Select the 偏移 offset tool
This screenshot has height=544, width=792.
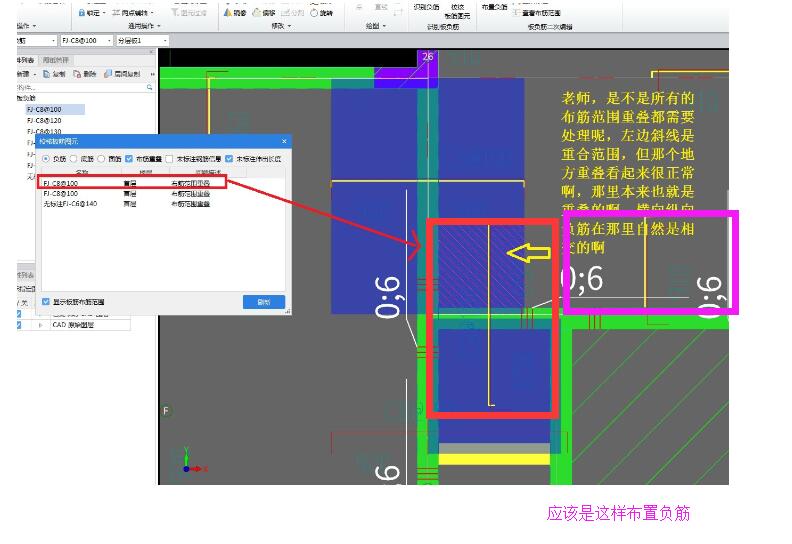click(264, 13)
